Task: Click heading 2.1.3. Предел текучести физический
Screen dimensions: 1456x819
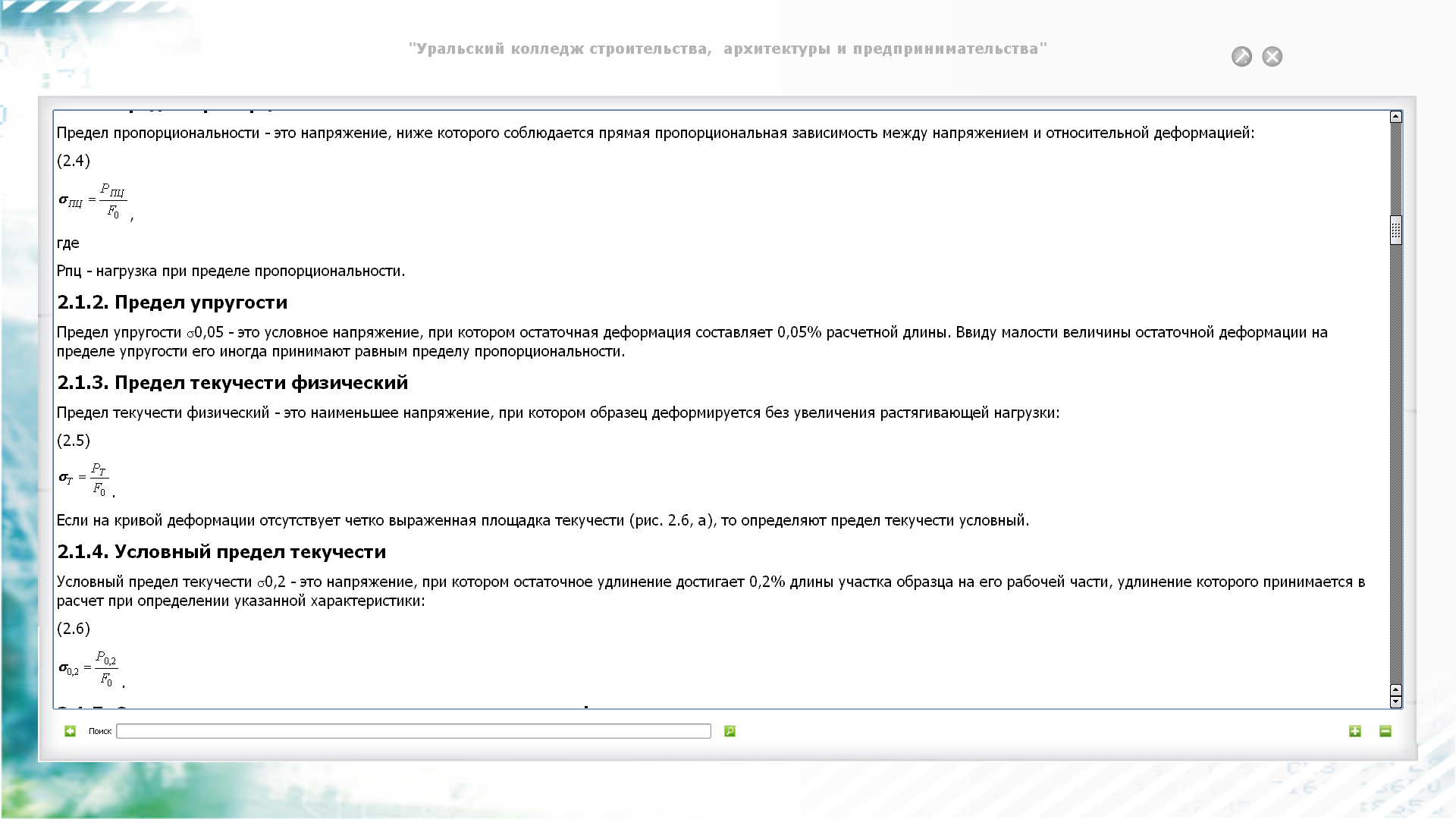Action: coord(233,383)
